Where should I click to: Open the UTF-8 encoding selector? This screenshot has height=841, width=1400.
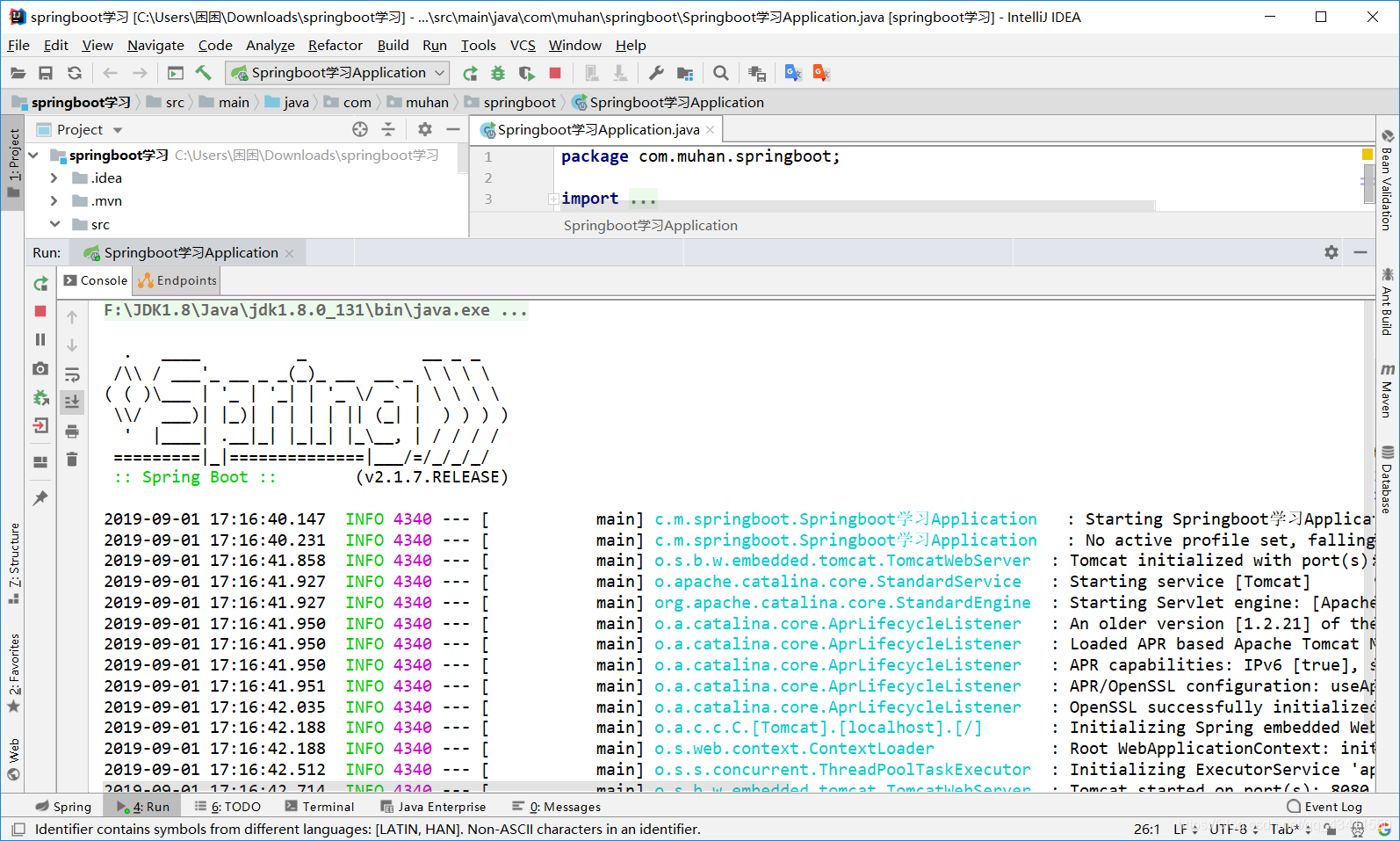(x=1234, y=829)
